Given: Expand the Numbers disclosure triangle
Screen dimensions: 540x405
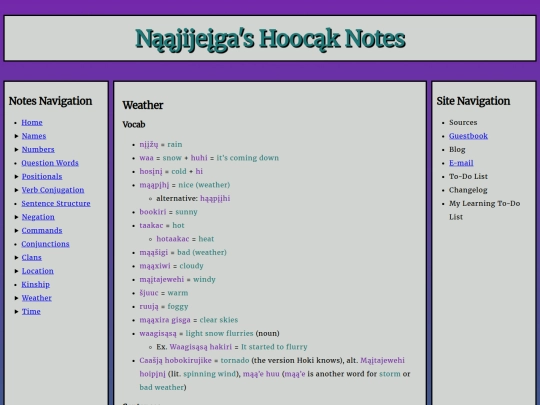Looking at the screenshot, I should (16, 149).
